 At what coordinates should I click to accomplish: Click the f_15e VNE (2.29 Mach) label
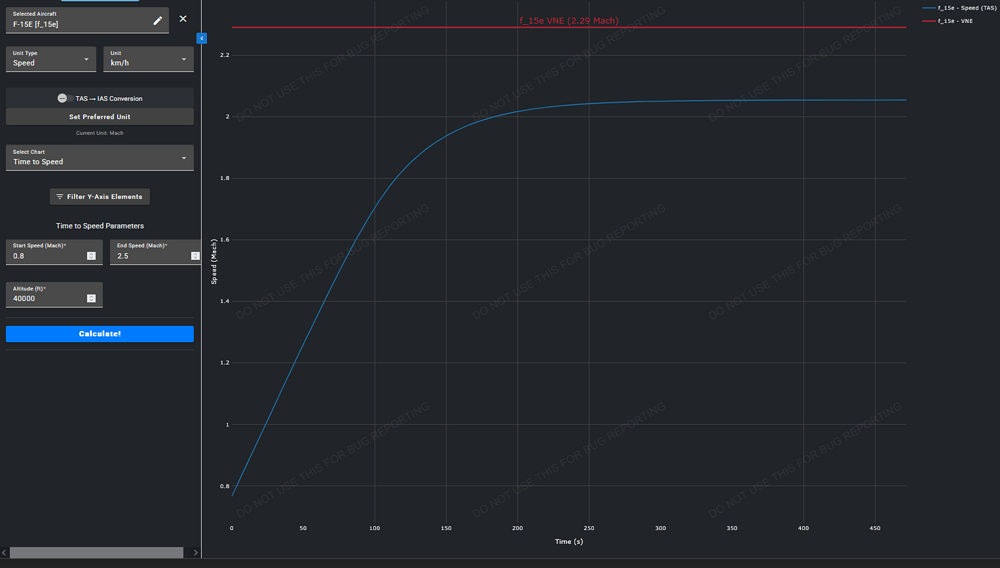tap(569, 20)
